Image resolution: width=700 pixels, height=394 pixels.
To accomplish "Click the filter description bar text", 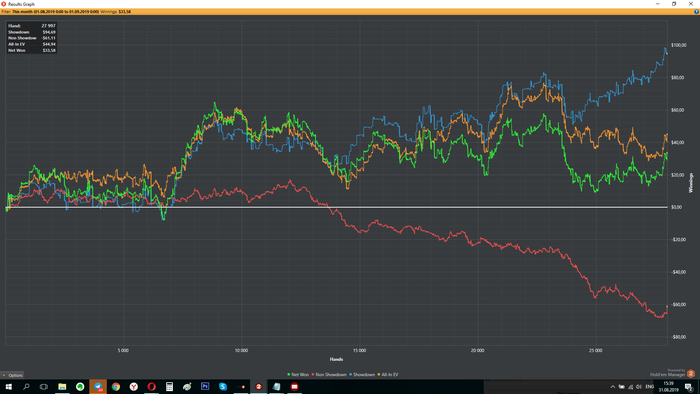I will tap(66, 12).
